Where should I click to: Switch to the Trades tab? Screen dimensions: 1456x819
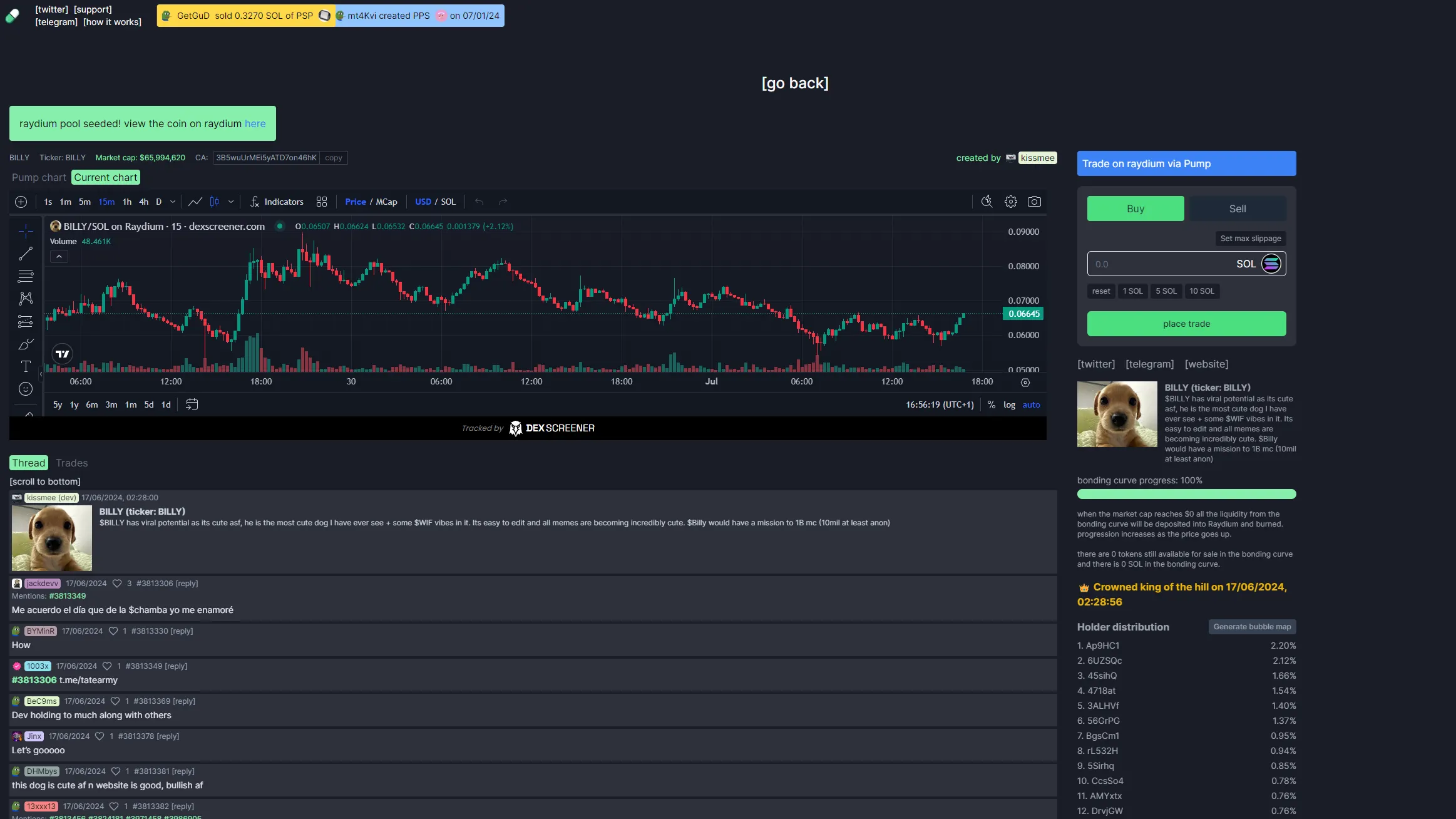pyautogui.click(x=71, y=463)
